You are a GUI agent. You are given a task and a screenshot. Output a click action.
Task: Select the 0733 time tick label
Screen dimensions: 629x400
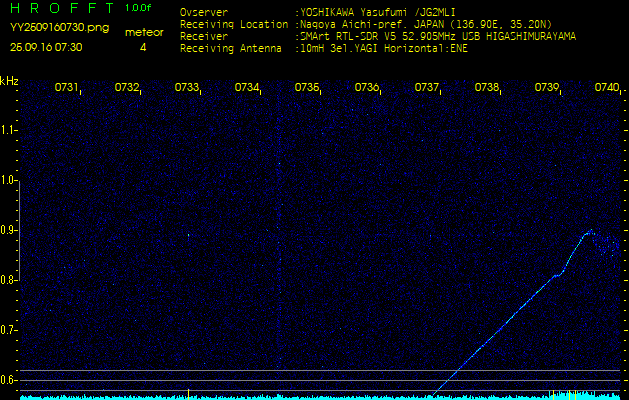187,88
